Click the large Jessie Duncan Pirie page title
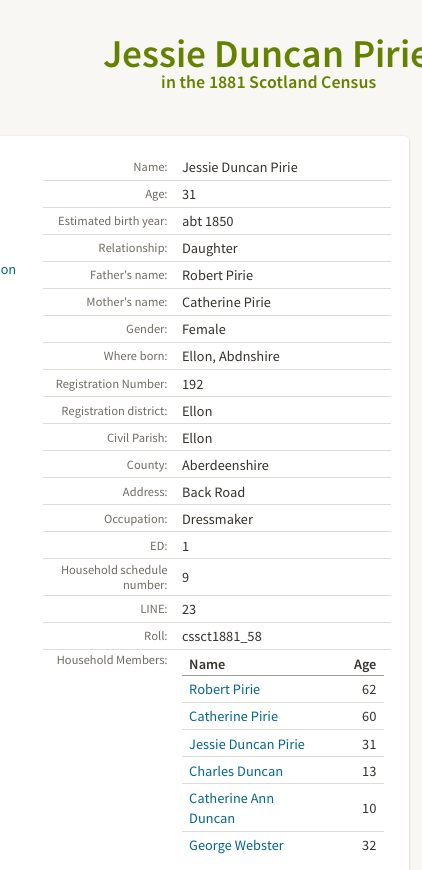The image size is (422, 870). coord(263,53)
